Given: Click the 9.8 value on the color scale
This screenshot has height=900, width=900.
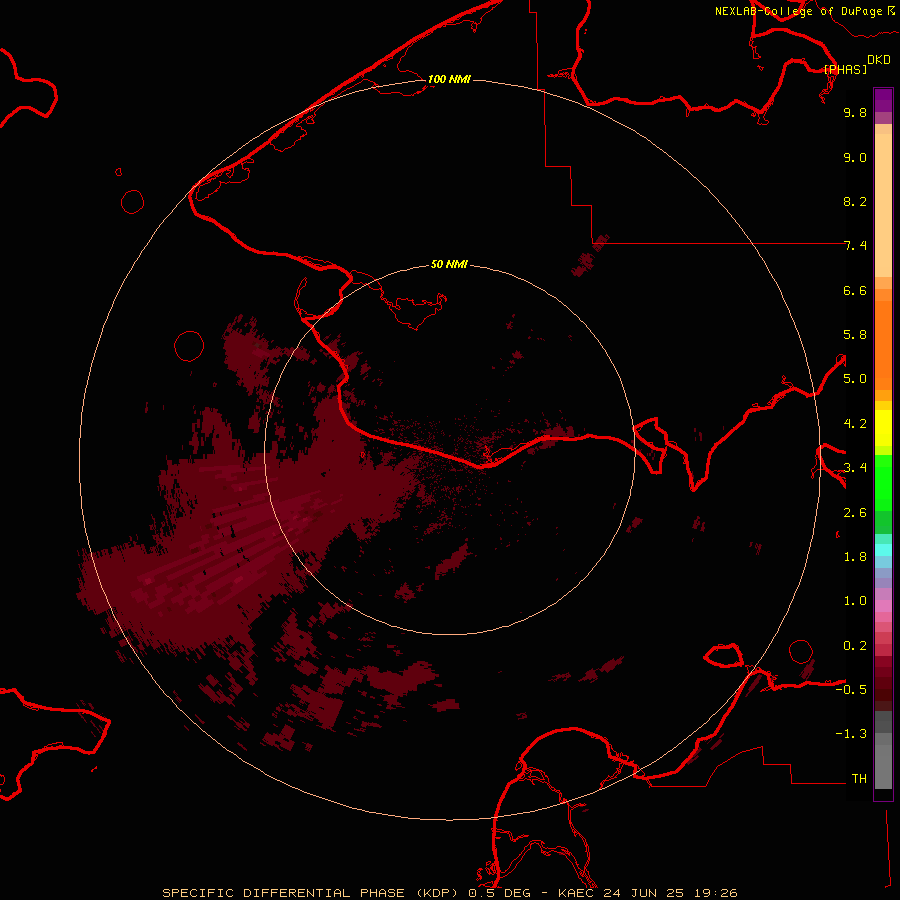Looking at the screenshot, I should coord(855,112).
